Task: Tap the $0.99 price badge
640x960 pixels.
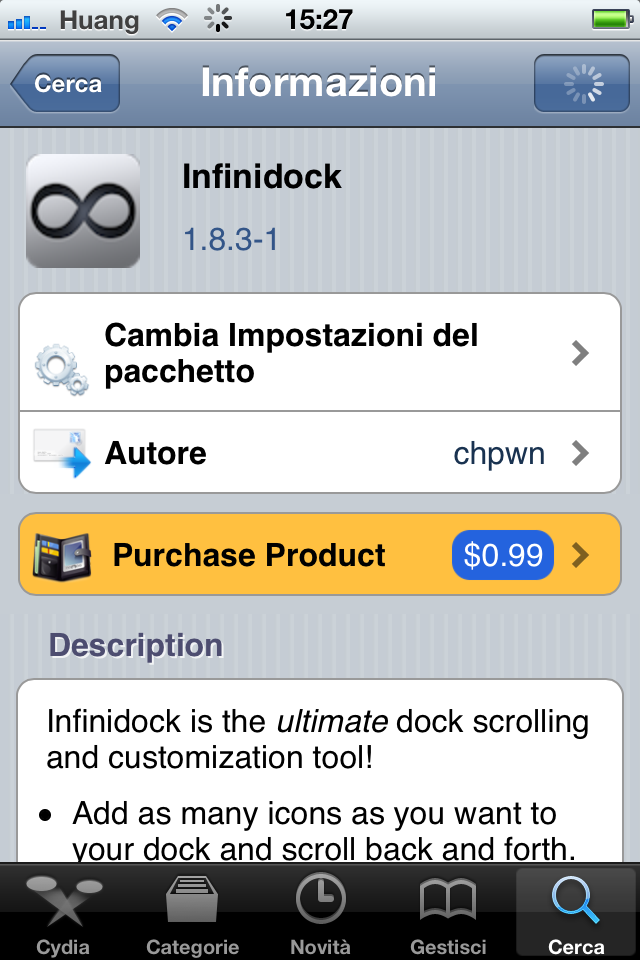Action: point(503,554)
